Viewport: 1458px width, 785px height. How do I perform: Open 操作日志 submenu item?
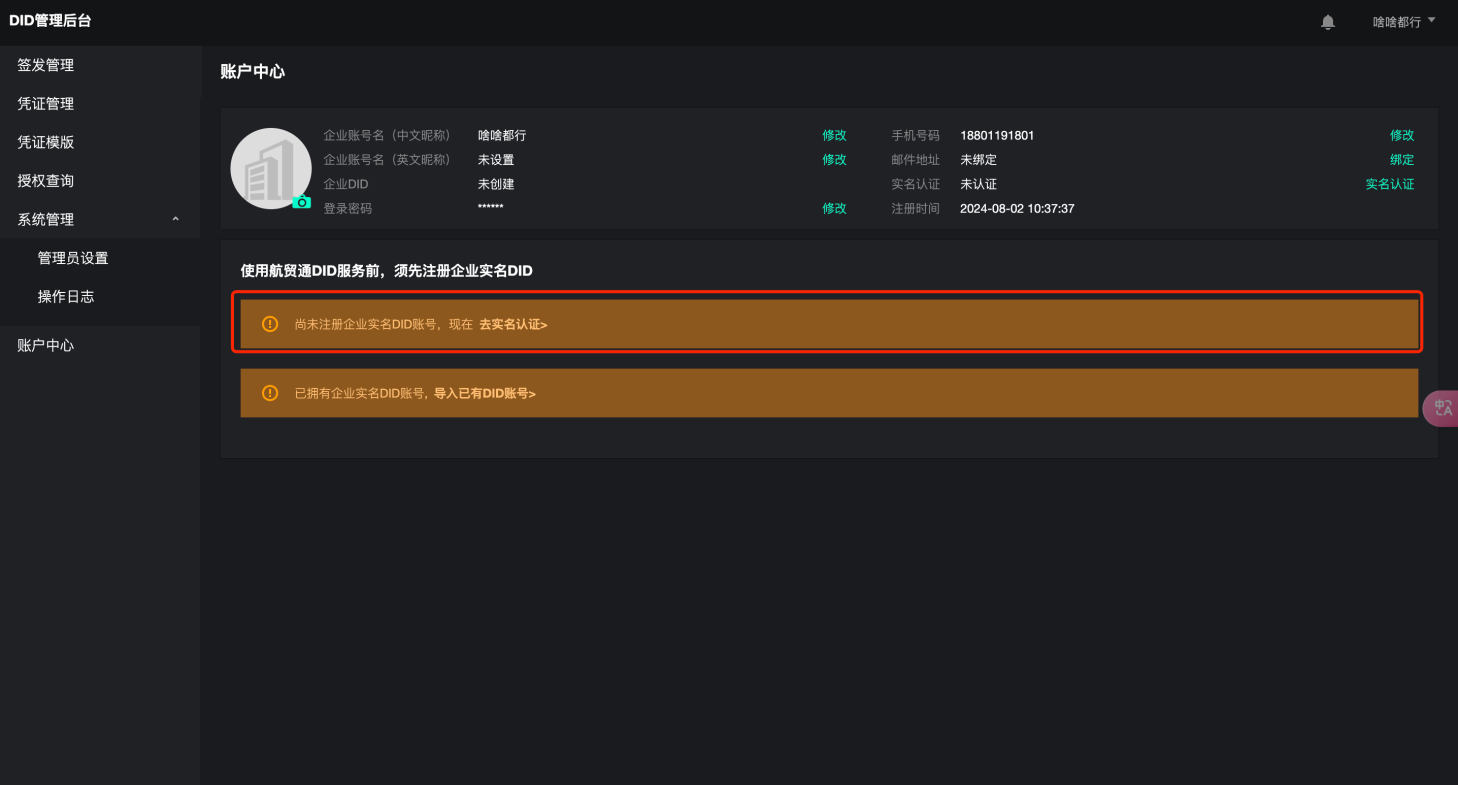(66, 297)
